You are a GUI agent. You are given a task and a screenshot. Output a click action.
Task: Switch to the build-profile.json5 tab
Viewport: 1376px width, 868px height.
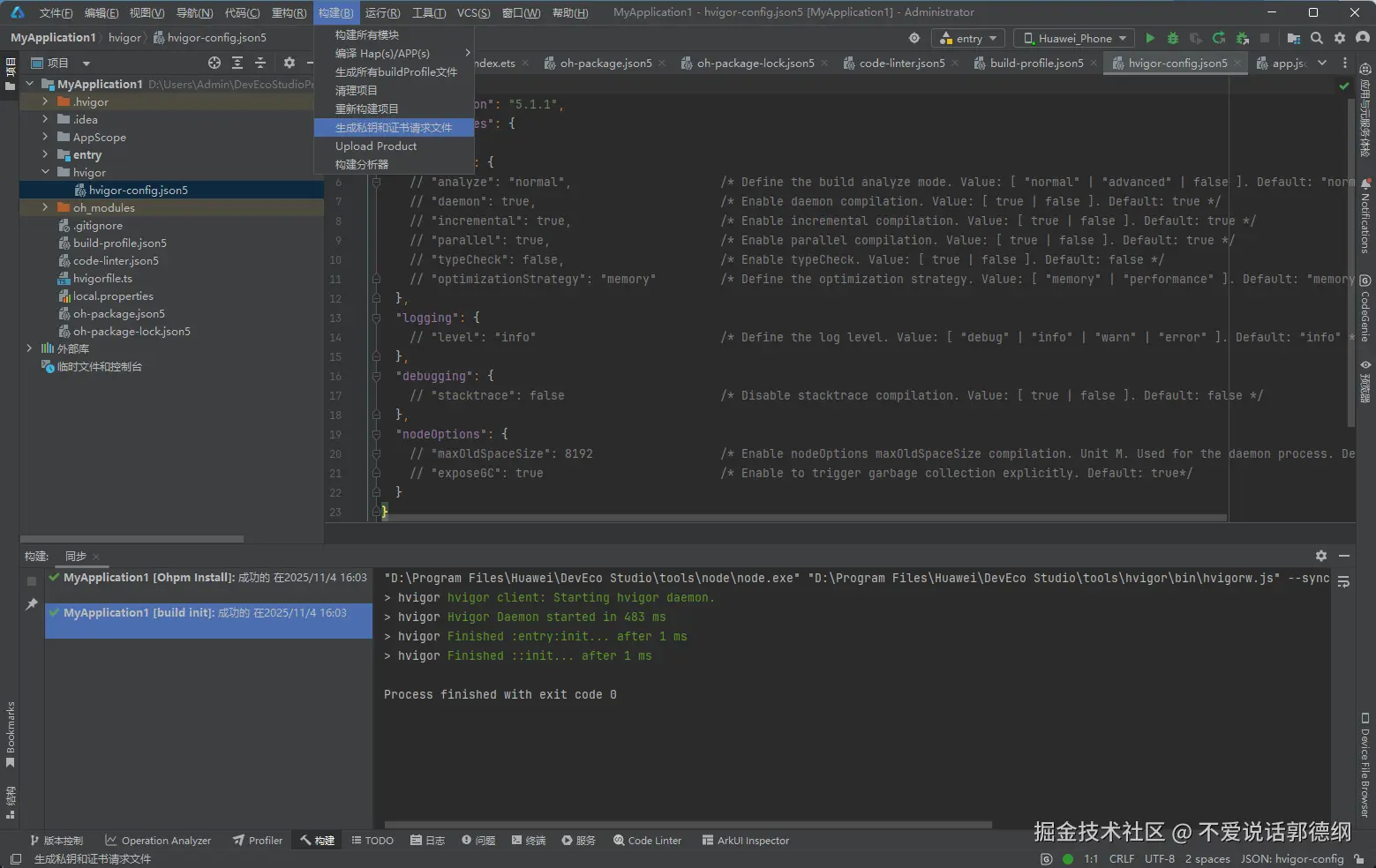[1036, 63]
